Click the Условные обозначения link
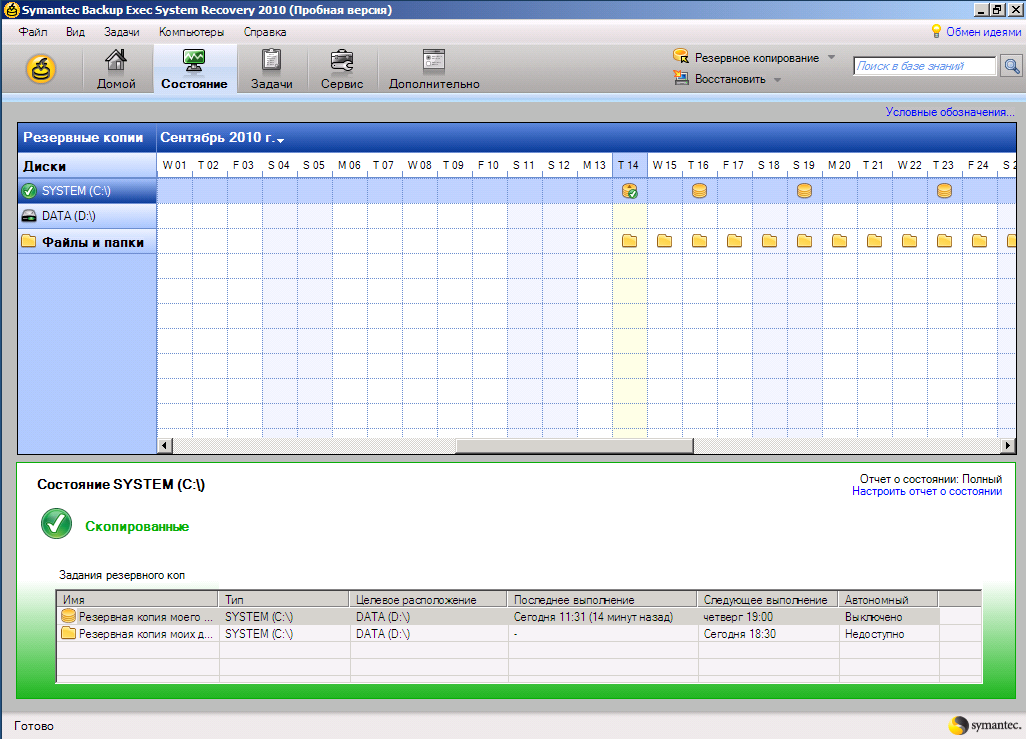The image size is (1026, 739). pyautogui.click(x=949, y=112)
